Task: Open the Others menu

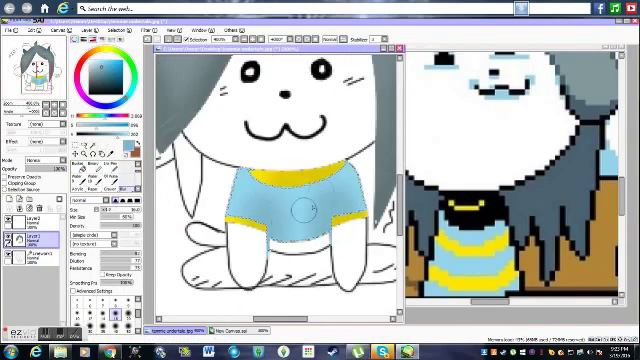Action: coord(234,30)
